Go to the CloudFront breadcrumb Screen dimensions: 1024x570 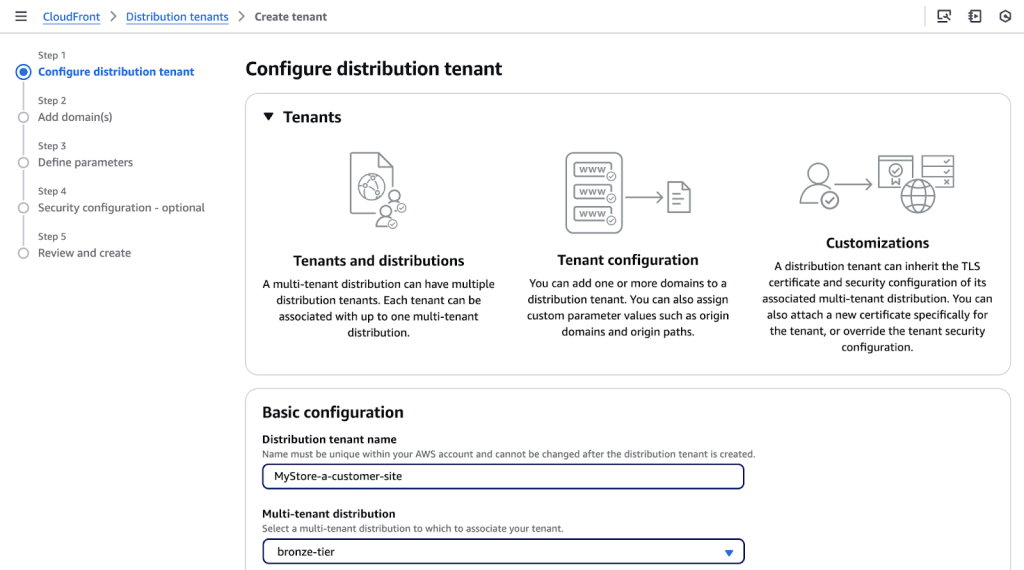71,17
